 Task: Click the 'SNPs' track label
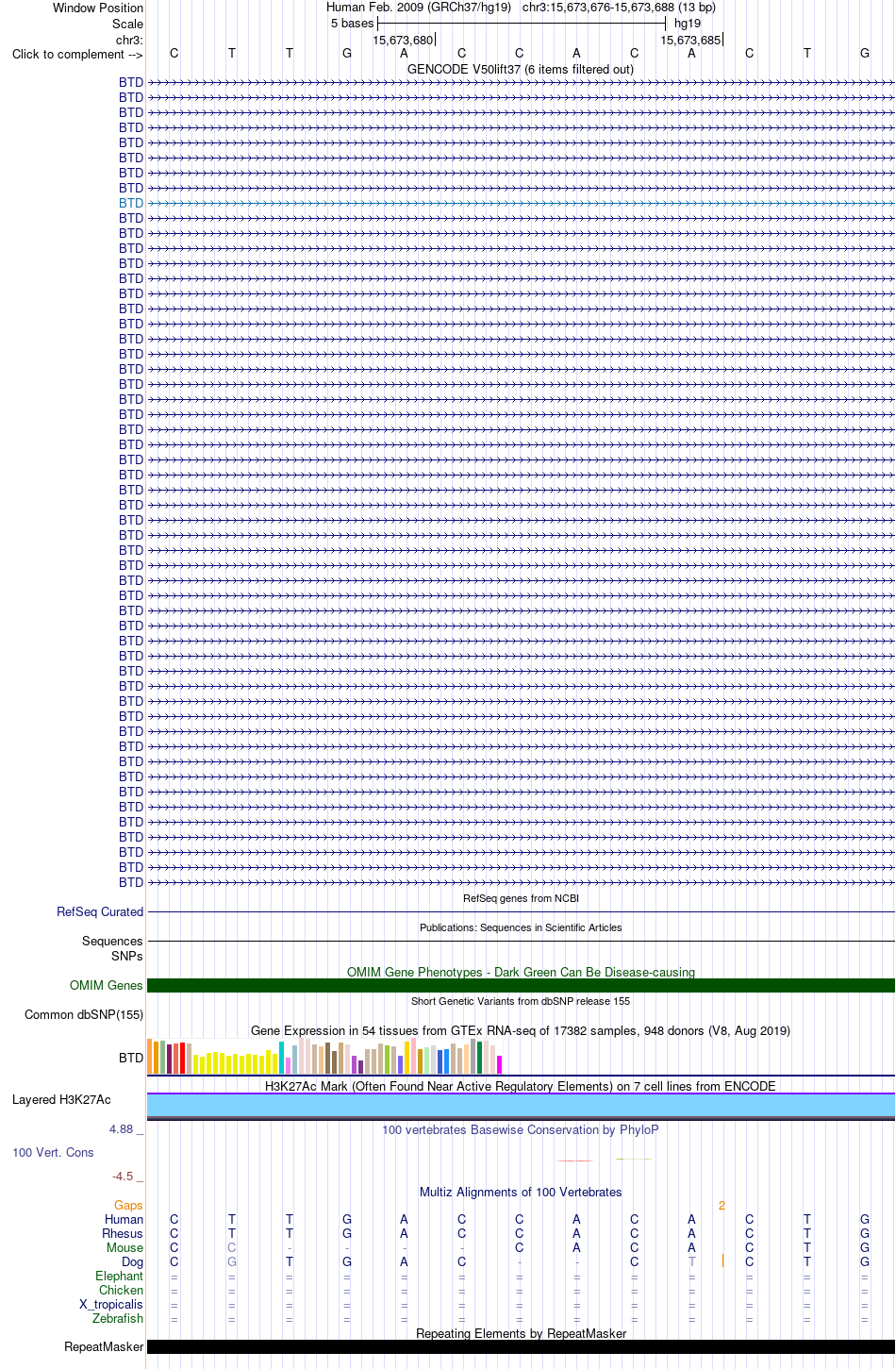pos(127,956)
